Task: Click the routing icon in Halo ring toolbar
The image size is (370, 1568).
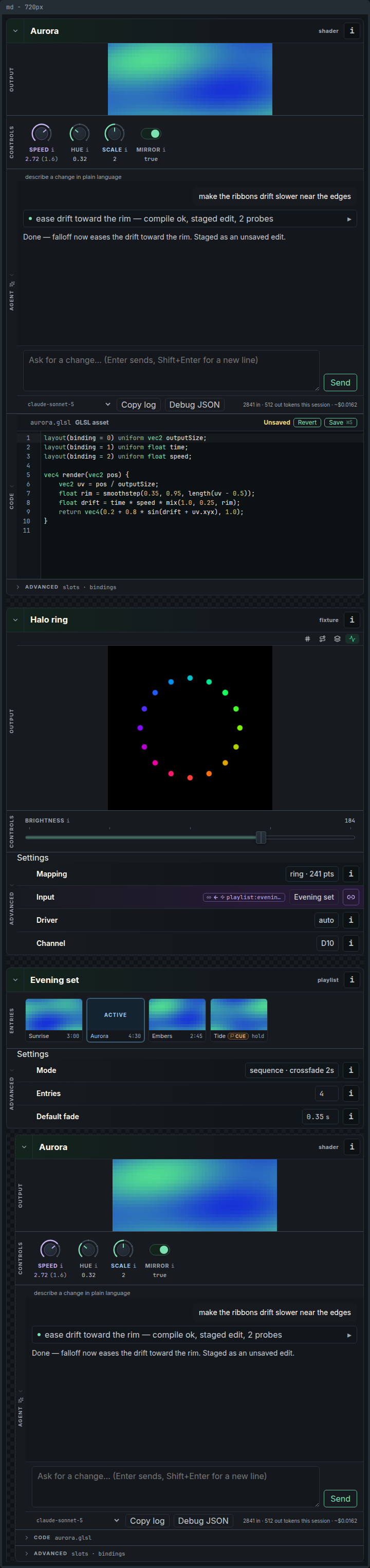Action: coord(323,639)
